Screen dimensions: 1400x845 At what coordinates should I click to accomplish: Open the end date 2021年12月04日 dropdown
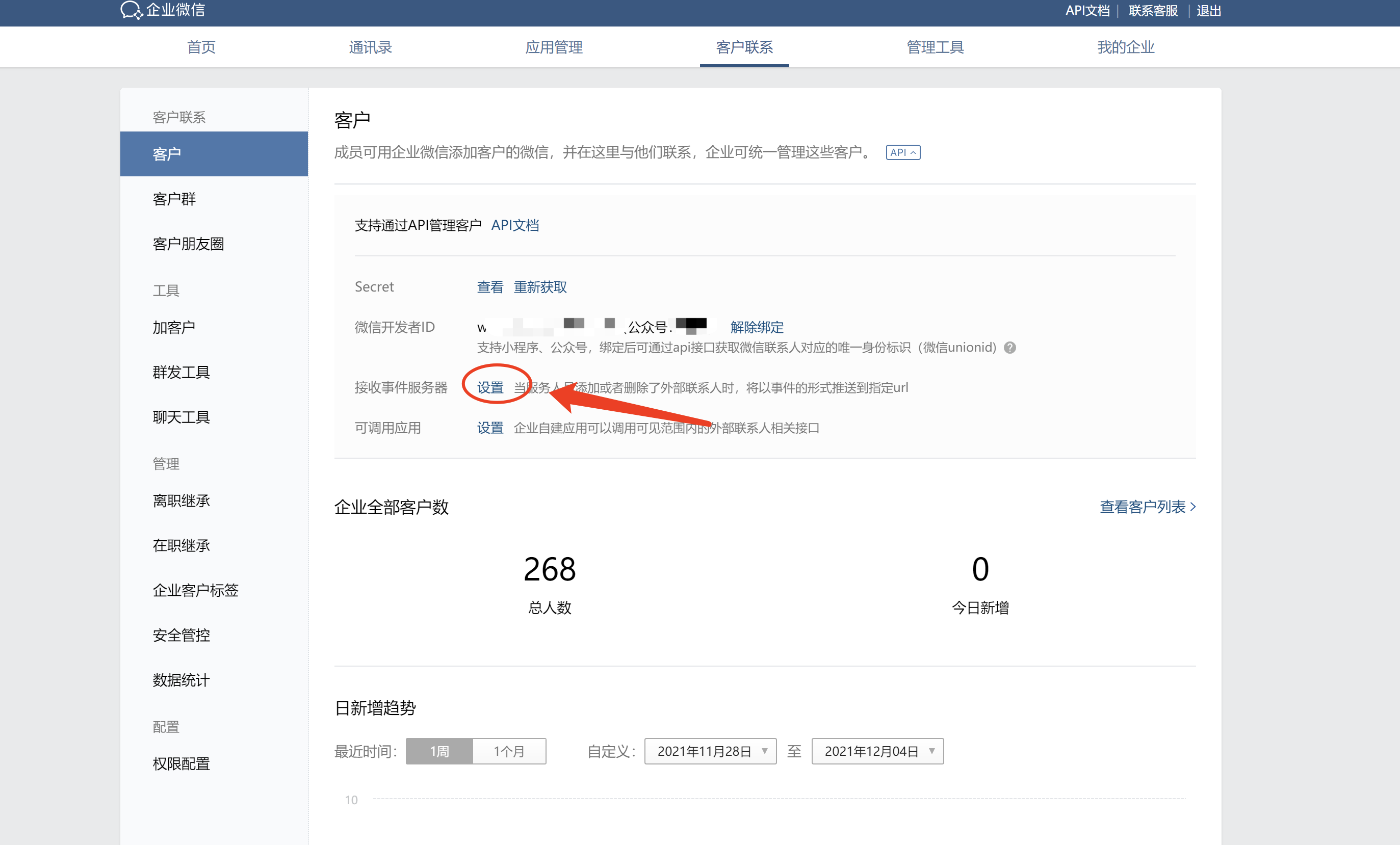(x=877, y=751)
